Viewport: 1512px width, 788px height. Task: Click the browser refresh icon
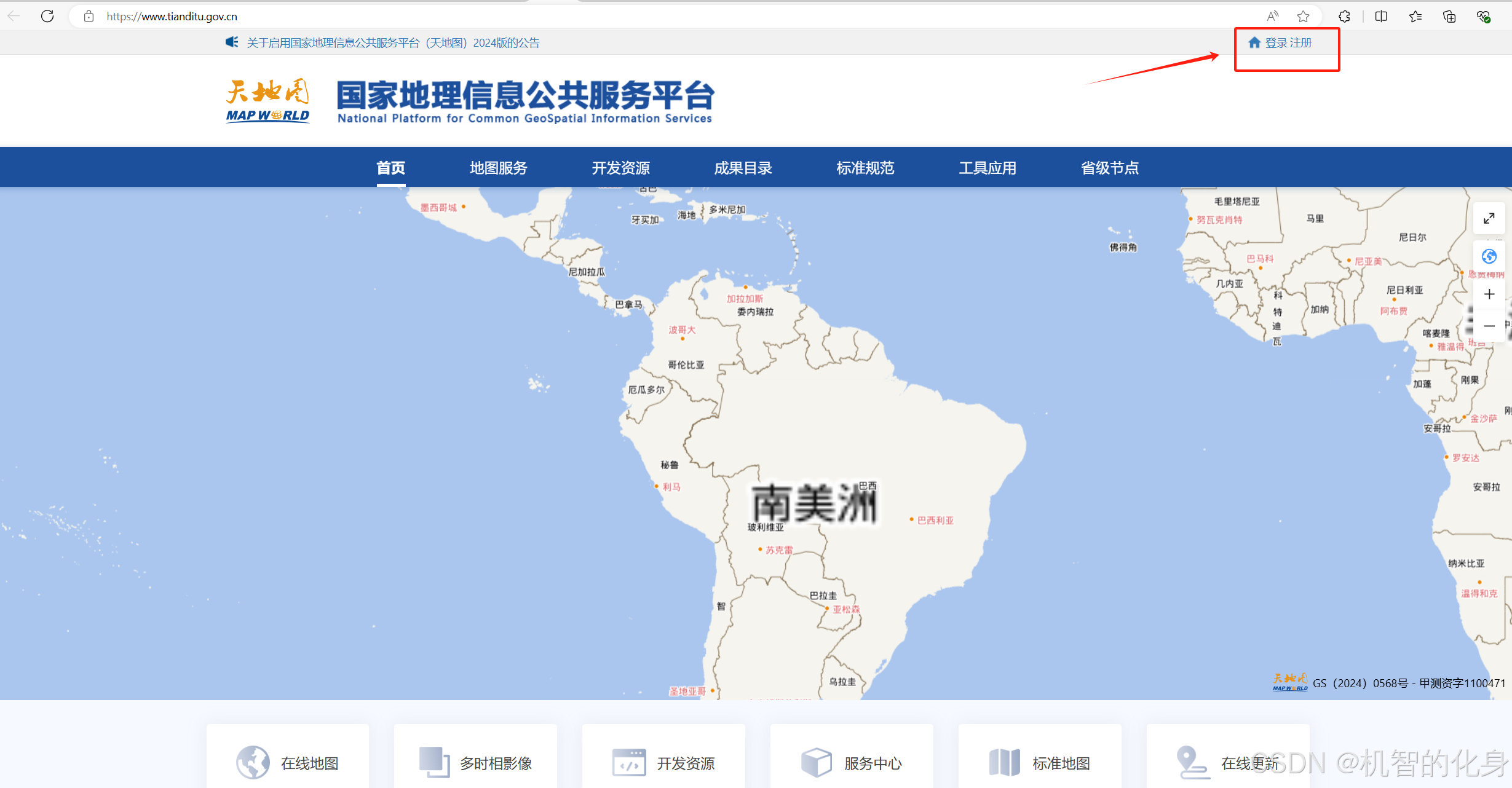(47, 16)
